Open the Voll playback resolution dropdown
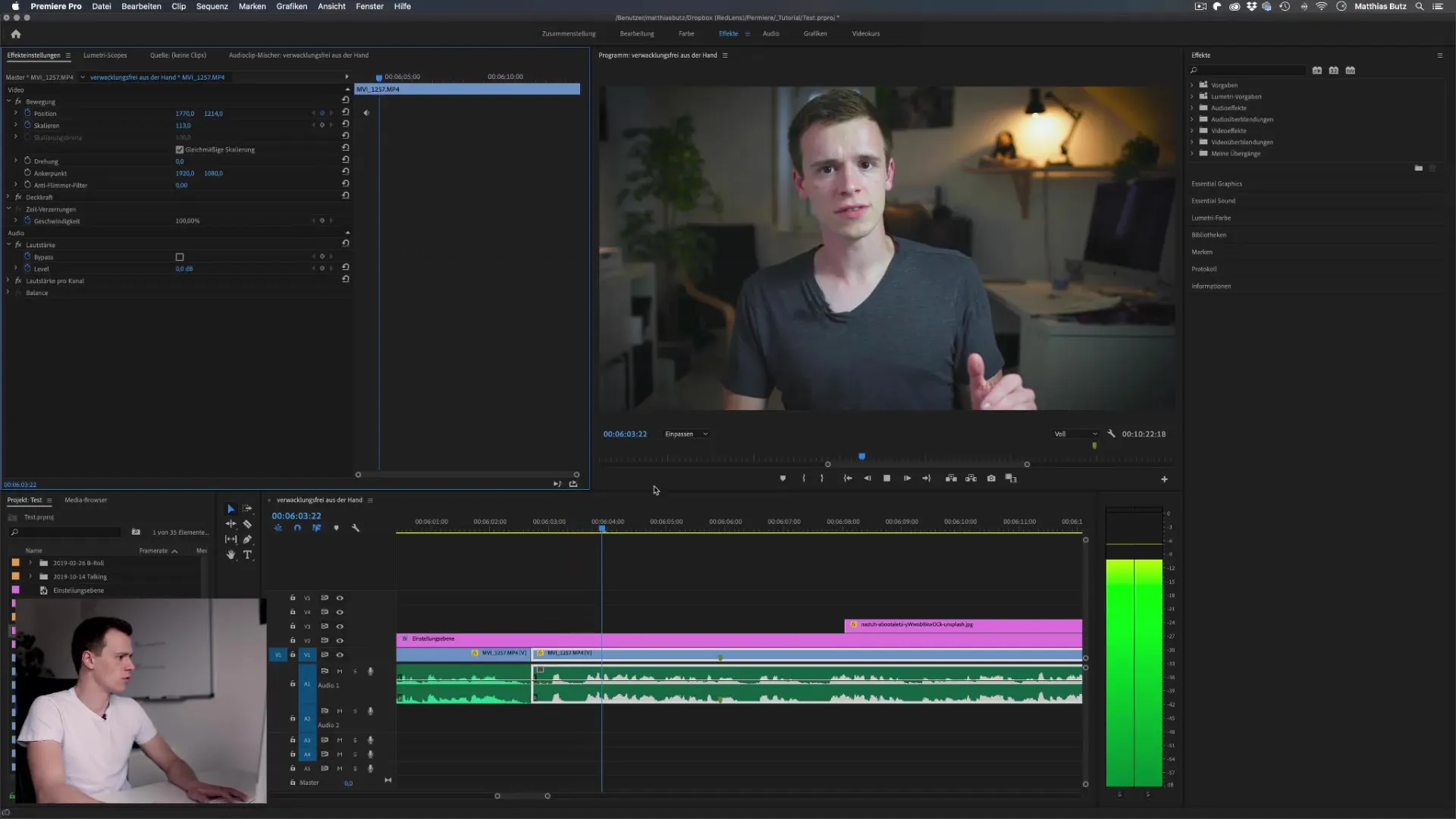Image resolution: width=1456 pixels, height=819 pixels. [1075, 434]
